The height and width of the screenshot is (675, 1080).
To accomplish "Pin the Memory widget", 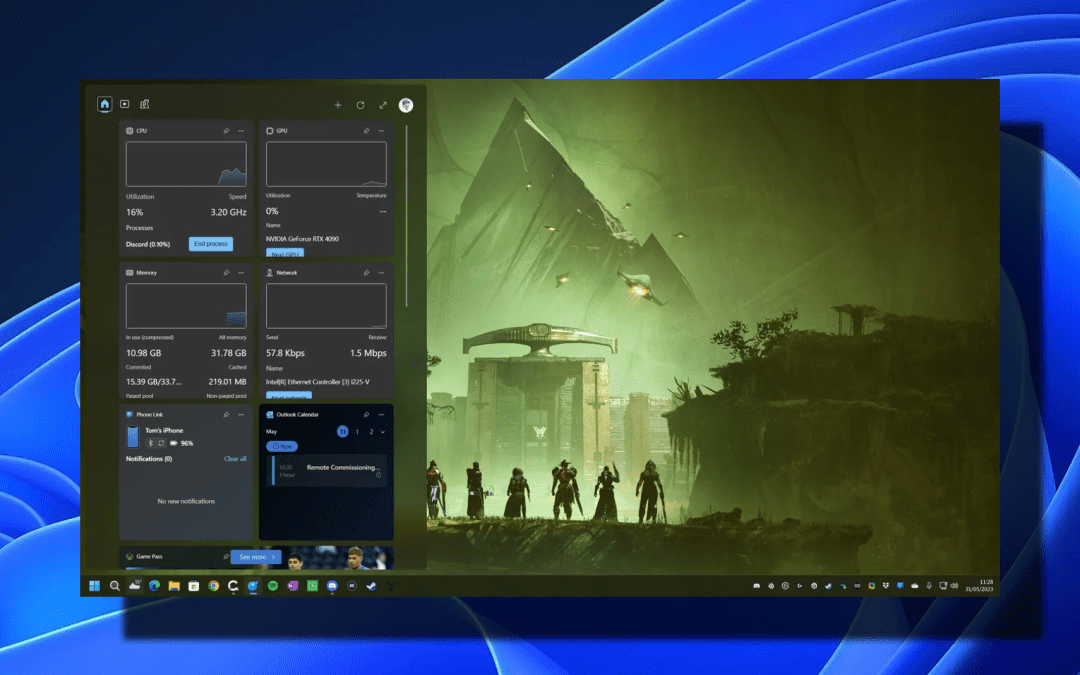I will coord(226,273).
